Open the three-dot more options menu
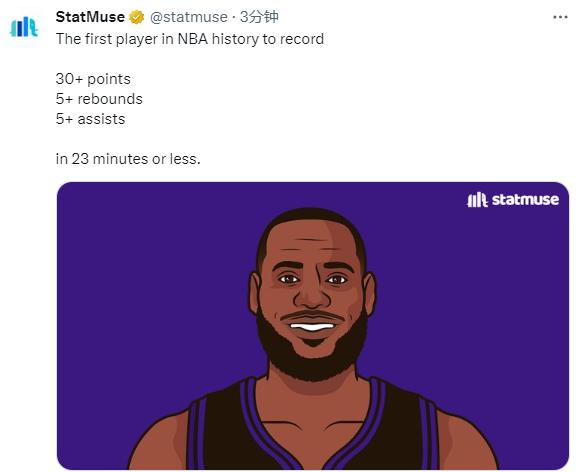 coord(560,17)
